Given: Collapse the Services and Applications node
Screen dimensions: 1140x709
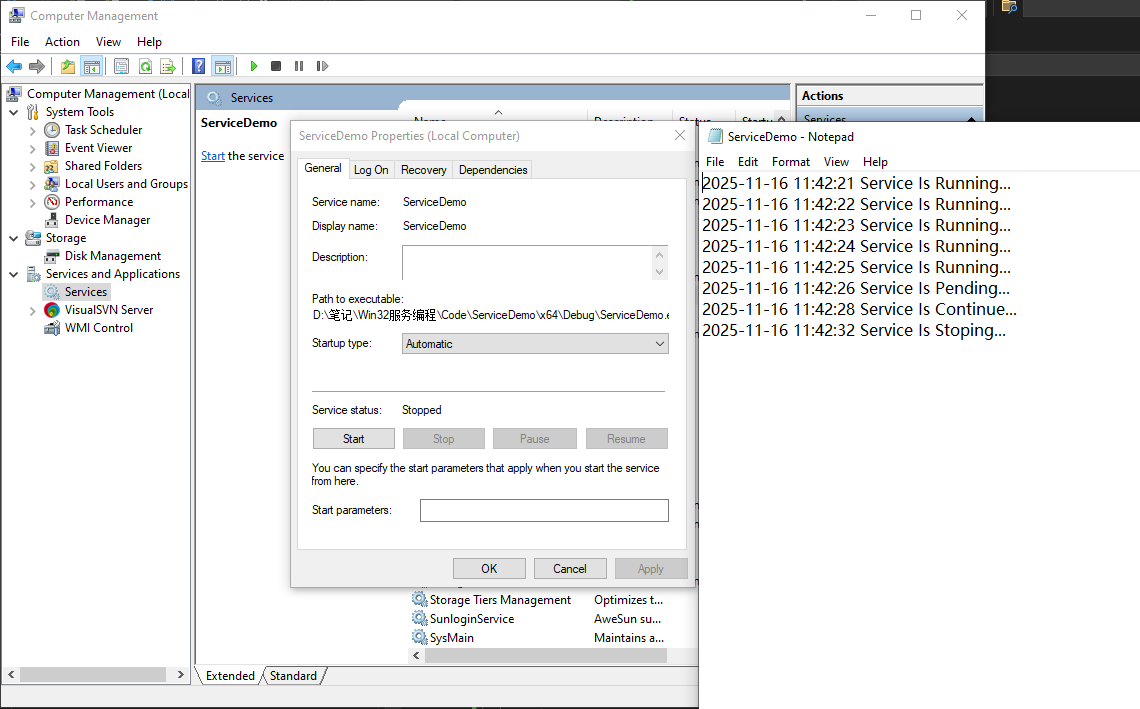Looking at the screenshot, I should click(14, 274).
